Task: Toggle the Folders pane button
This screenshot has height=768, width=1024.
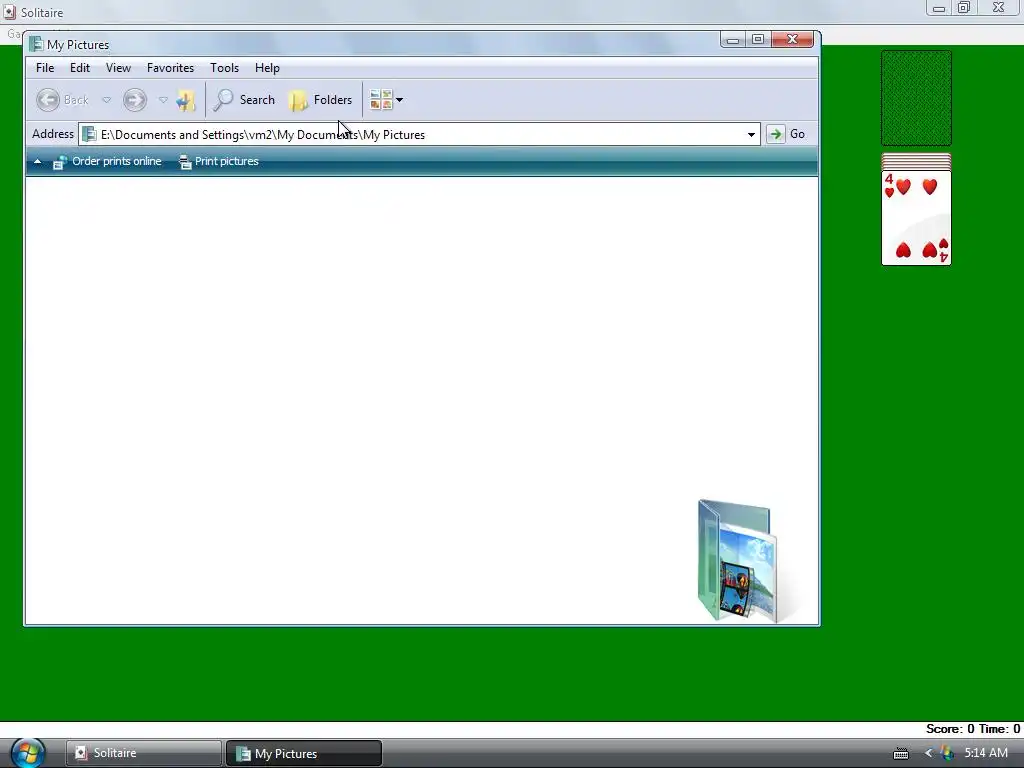Action: click(x=321, y=100)
